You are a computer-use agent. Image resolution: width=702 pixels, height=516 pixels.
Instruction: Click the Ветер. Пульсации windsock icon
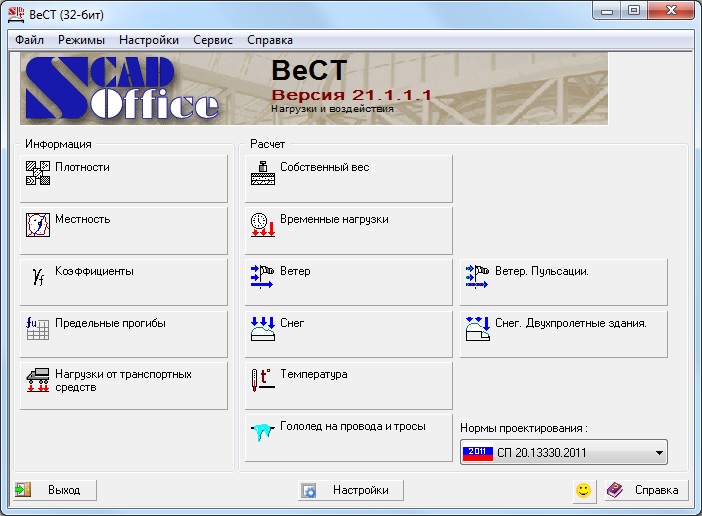[x=477, y=277]
